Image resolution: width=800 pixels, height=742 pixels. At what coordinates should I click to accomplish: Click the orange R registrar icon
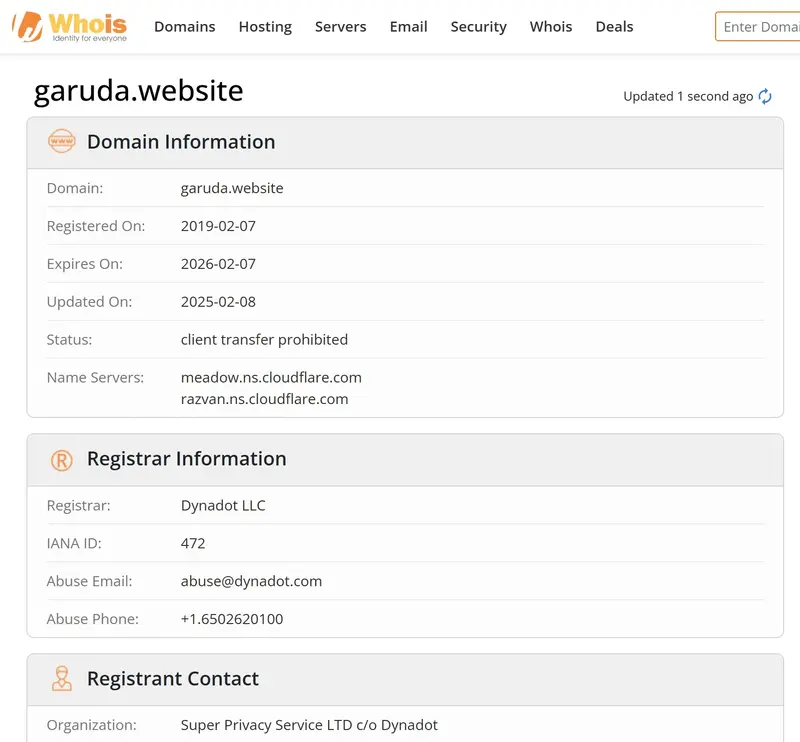62,460
